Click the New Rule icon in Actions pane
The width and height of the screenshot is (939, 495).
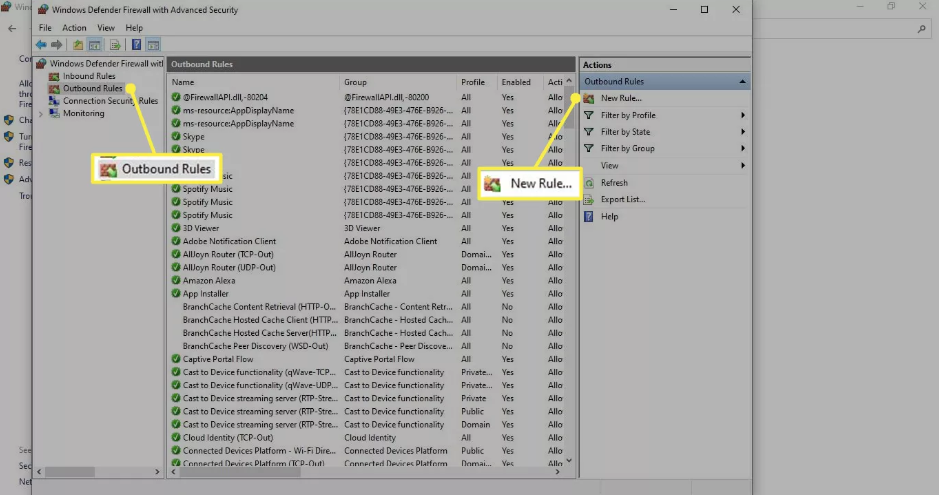point(589,98)
